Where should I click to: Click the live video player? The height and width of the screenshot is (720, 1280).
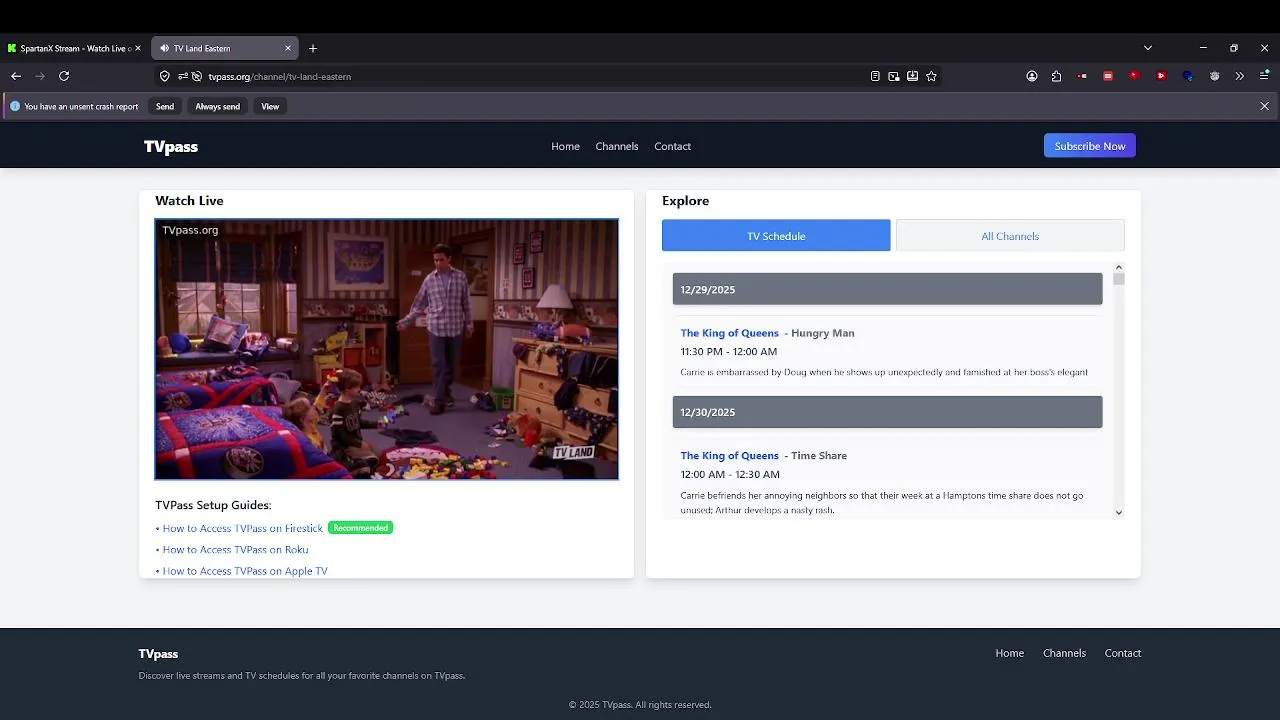pyautogui.click(x=387, y=349)
